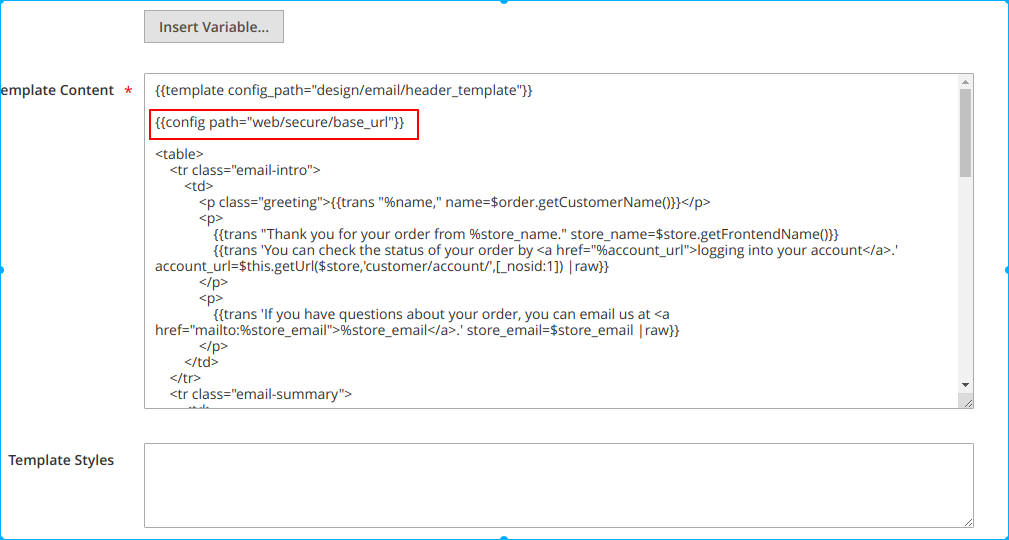The width and height of the screenshot is (1009, 540).
Task: Click the Template Content field label
Action: (57, 91)
